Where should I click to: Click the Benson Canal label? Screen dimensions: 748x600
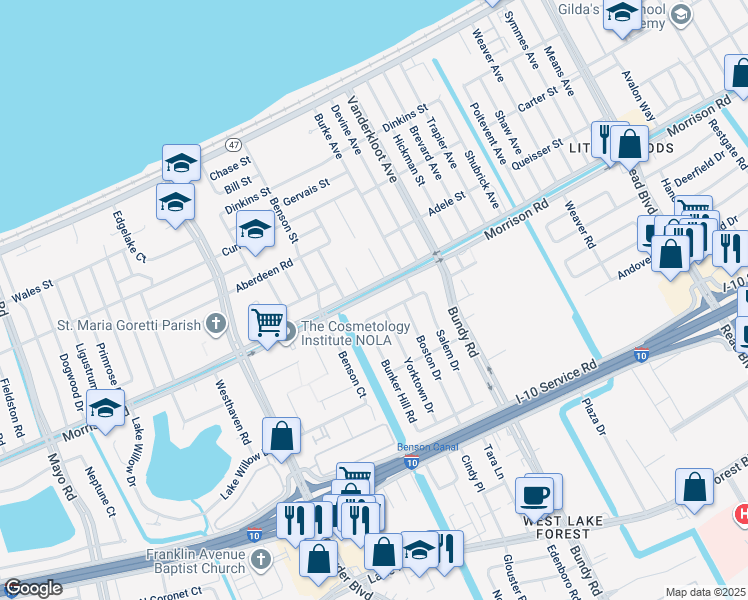pyautogui.click(x=428, y=447)
